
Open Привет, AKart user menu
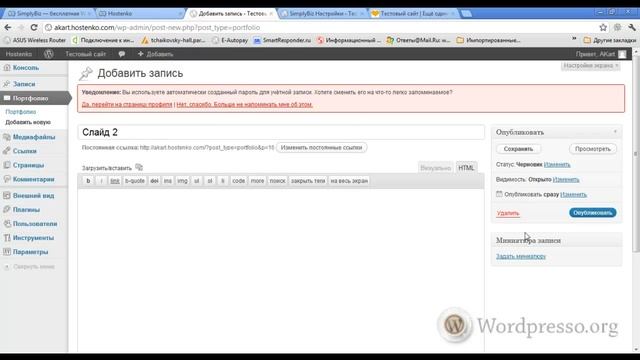(600, 54)
